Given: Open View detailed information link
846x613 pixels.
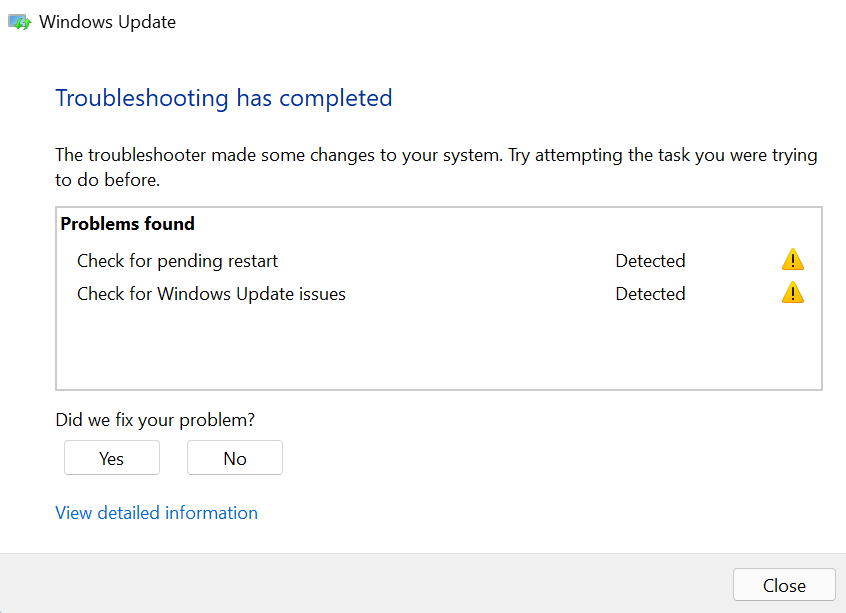Looking at the screenshot, I should (x=156, y=513).
